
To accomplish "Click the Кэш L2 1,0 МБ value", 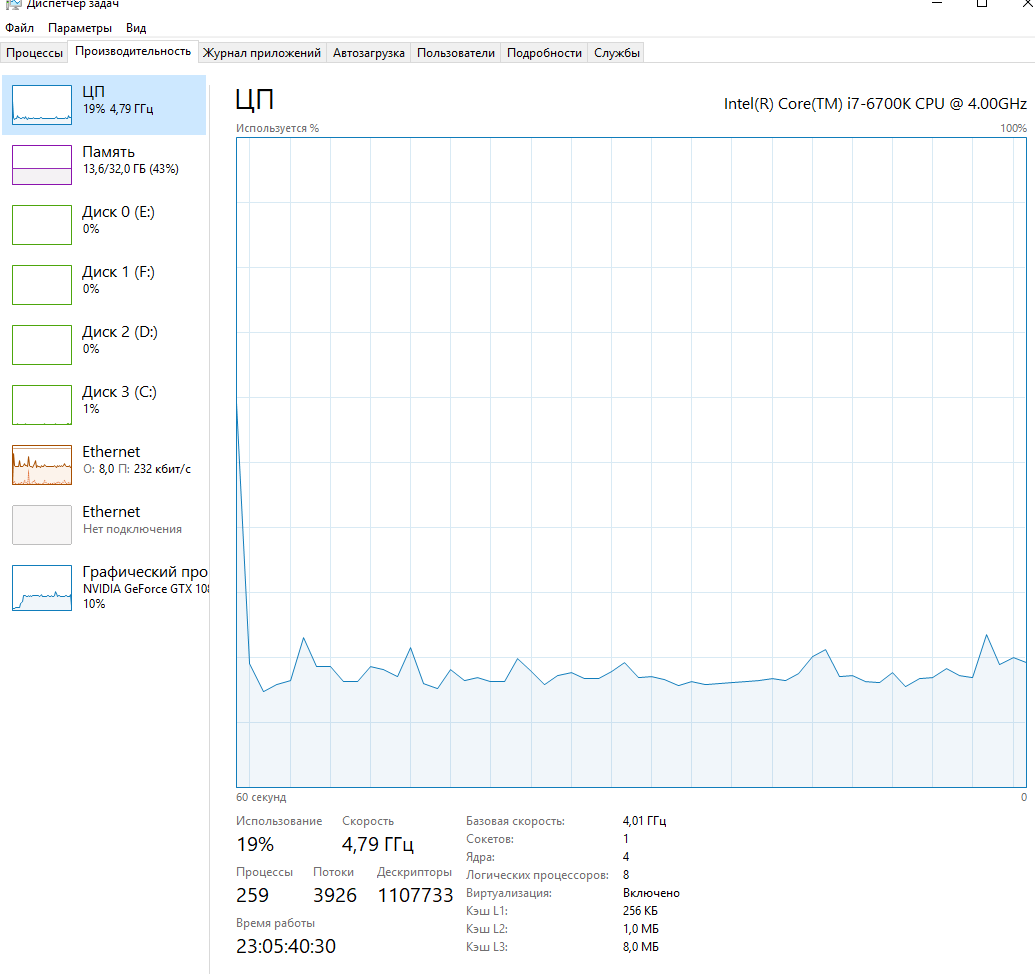I will 640,928.
